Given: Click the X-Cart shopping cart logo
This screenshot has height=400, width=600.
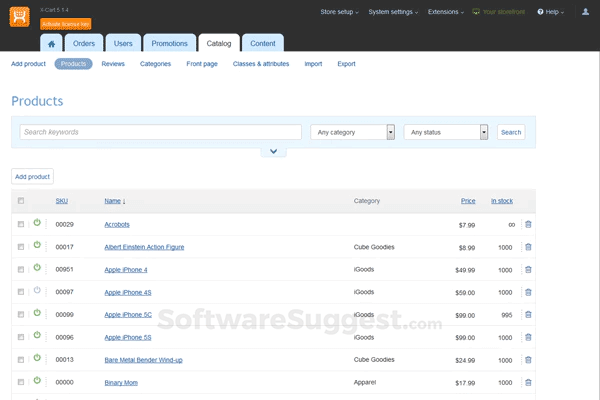Looking at the screenshot, I should coord(19,17).
